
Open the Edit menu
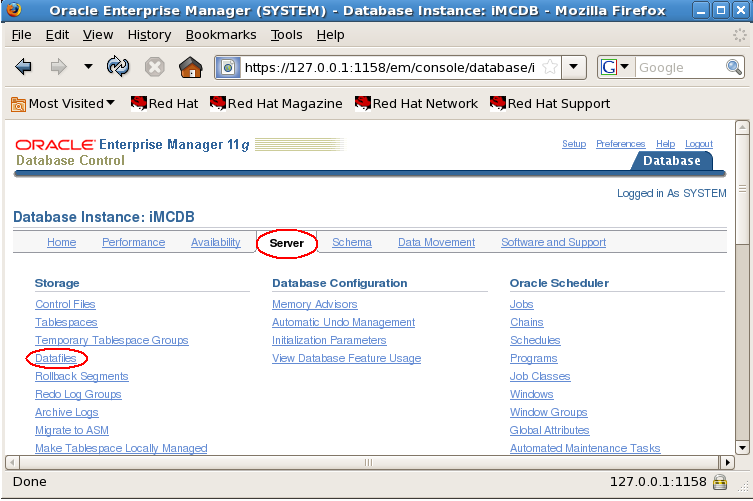(57, 35)
